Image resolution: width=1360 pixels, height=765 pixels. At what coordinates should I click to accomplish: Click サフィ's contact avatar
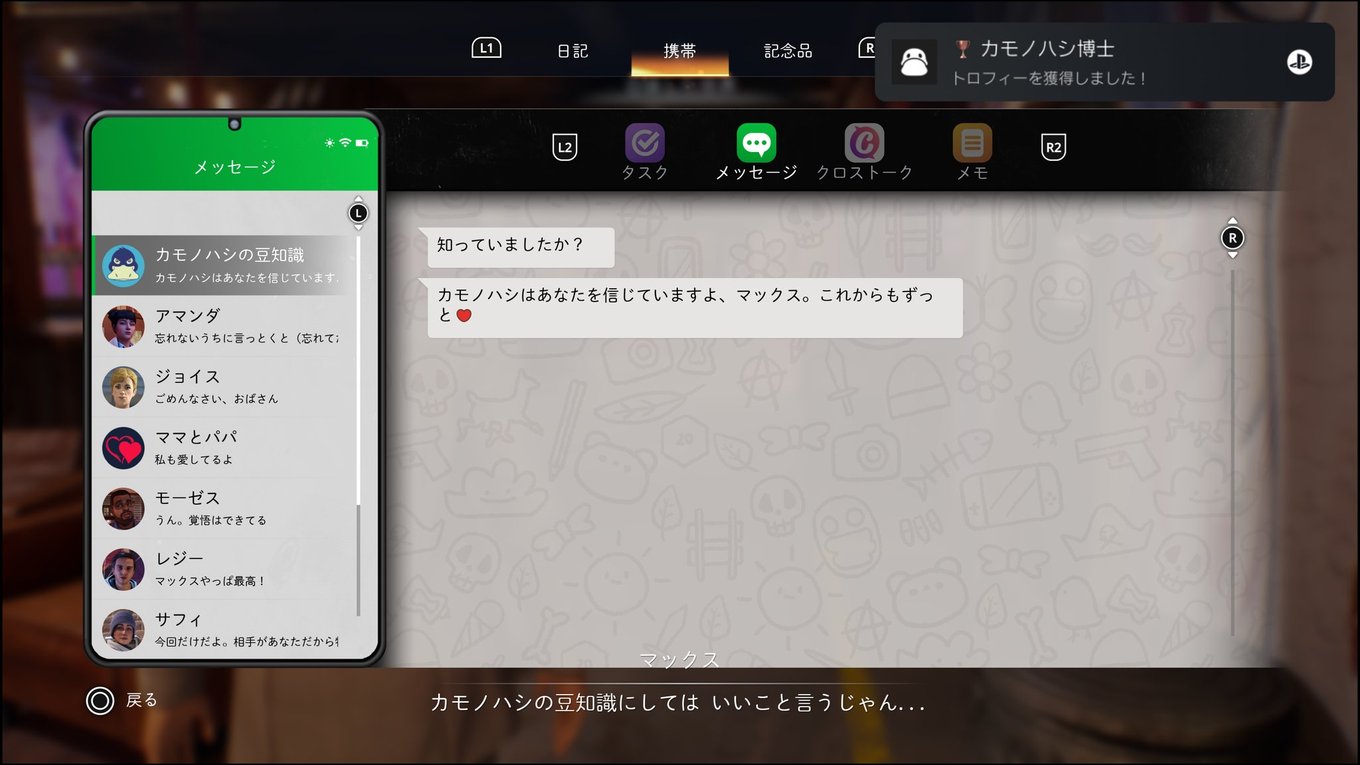(123, 630)
